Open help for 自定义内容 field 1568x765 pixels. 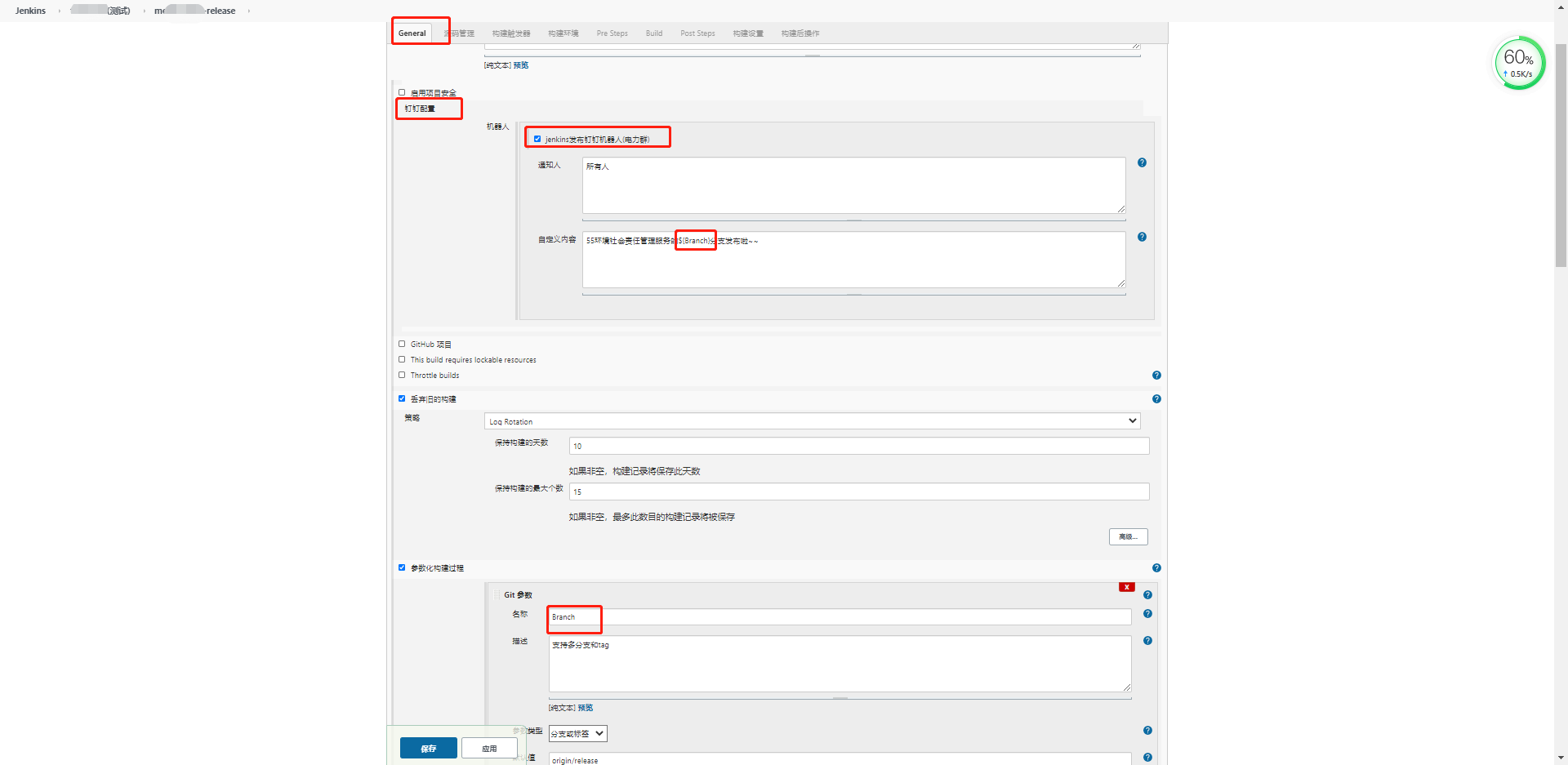click(1142, 237)
